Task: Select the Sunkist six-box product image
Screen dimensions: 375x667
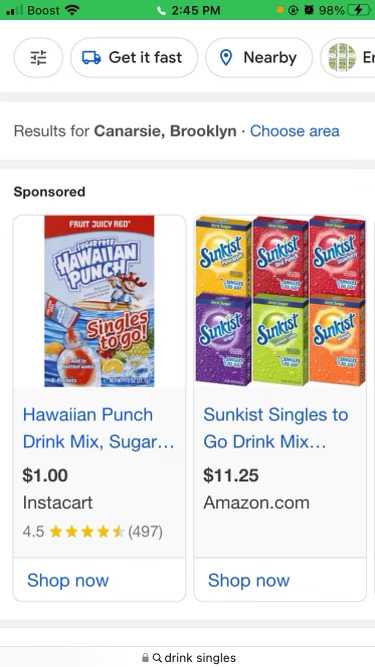Action: point(280,300)
